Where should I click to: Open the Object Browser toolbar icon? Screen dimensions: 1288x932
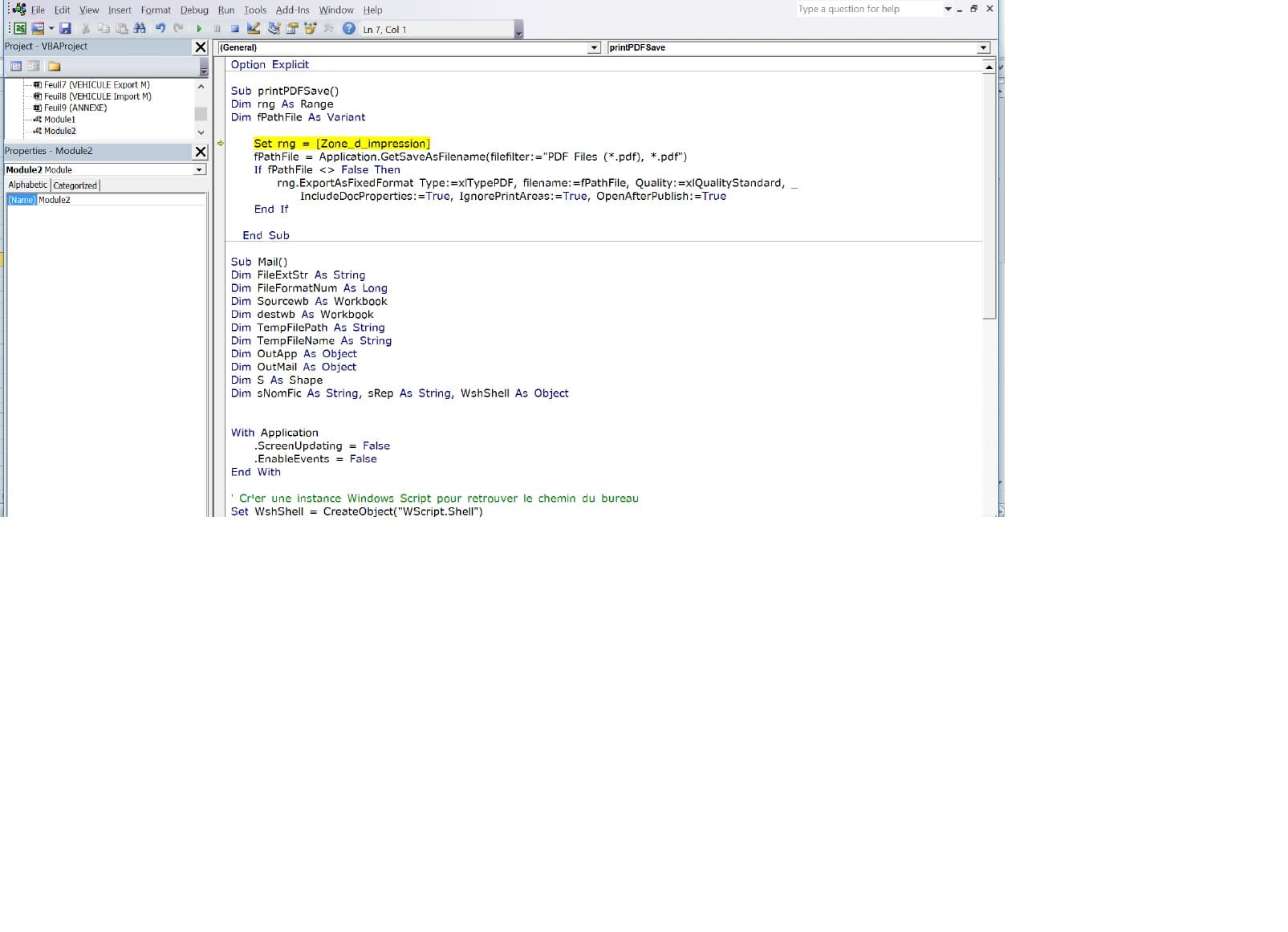pyautogui.click(x=310, y=29)
